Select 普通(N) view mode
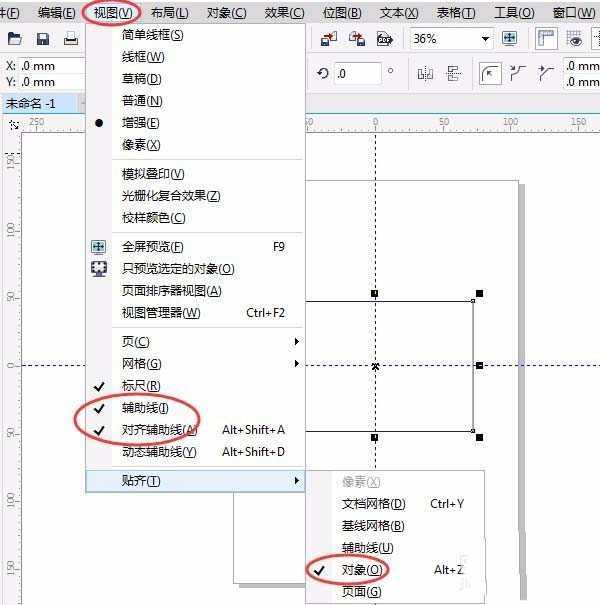 [196, 101]
